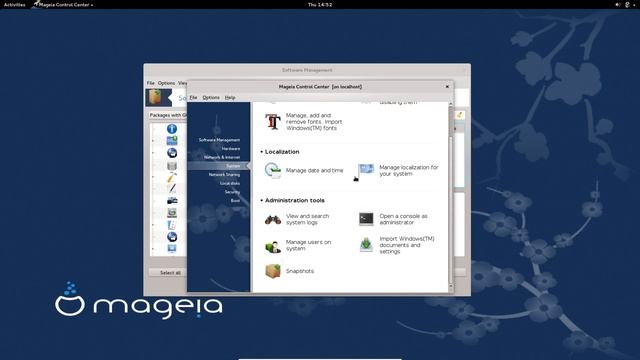The width and height of the screenshot is (640, 360).
Task: Open File menu in Software Management window
Action: [151, 83]
